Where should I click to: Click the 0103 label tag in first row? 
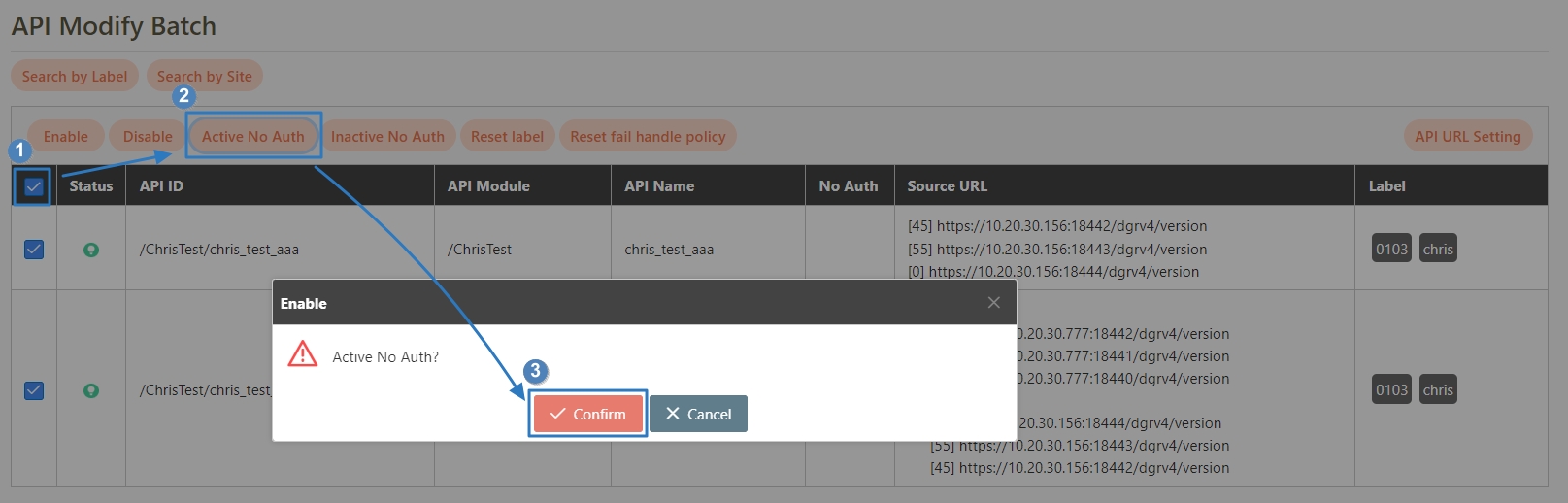pos(1391,250)
